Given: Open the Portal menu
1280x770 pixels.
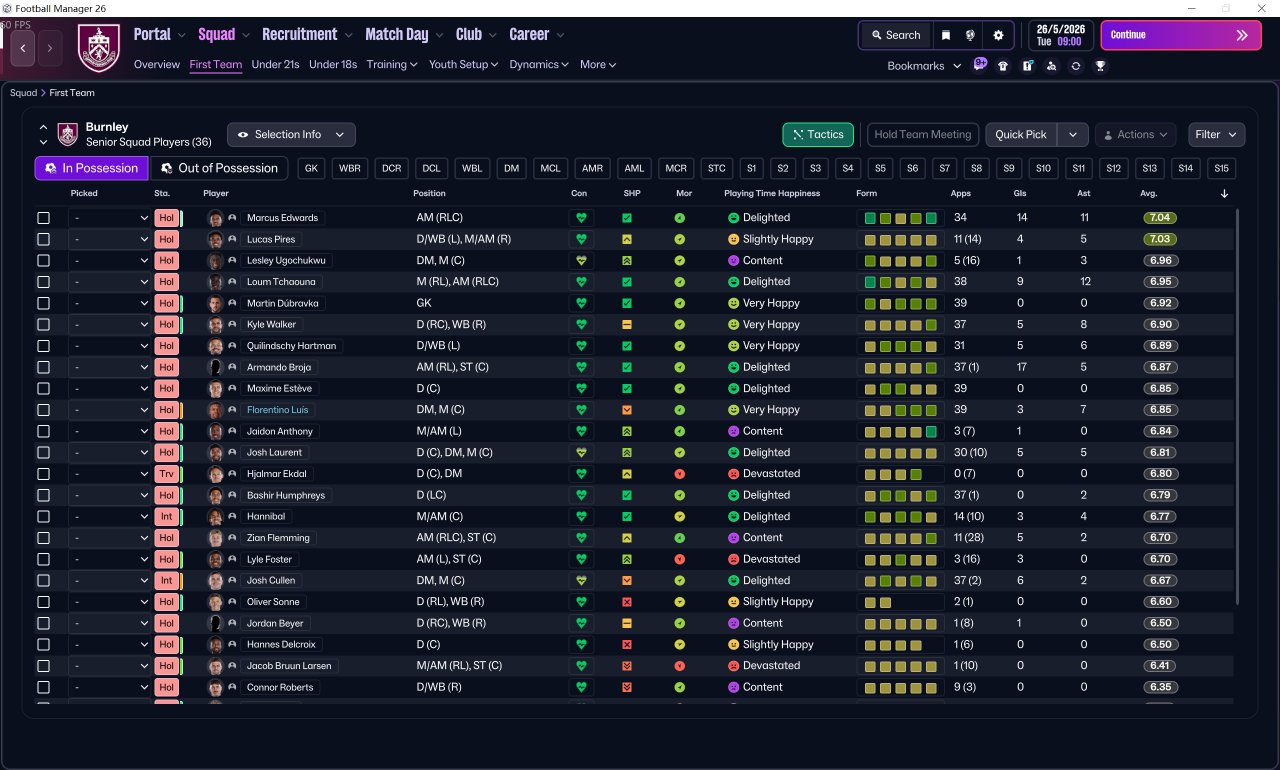Looking at the screenshot, I should (160, 35).
